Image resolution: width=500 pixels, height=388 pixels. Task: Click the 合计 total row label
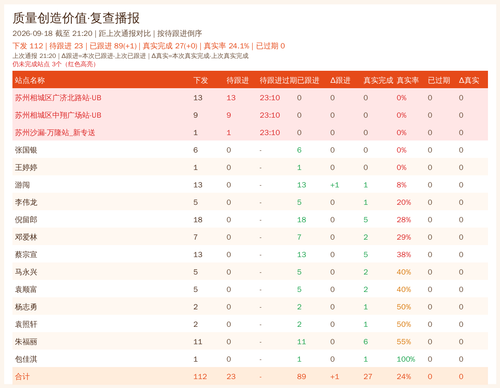22,377
